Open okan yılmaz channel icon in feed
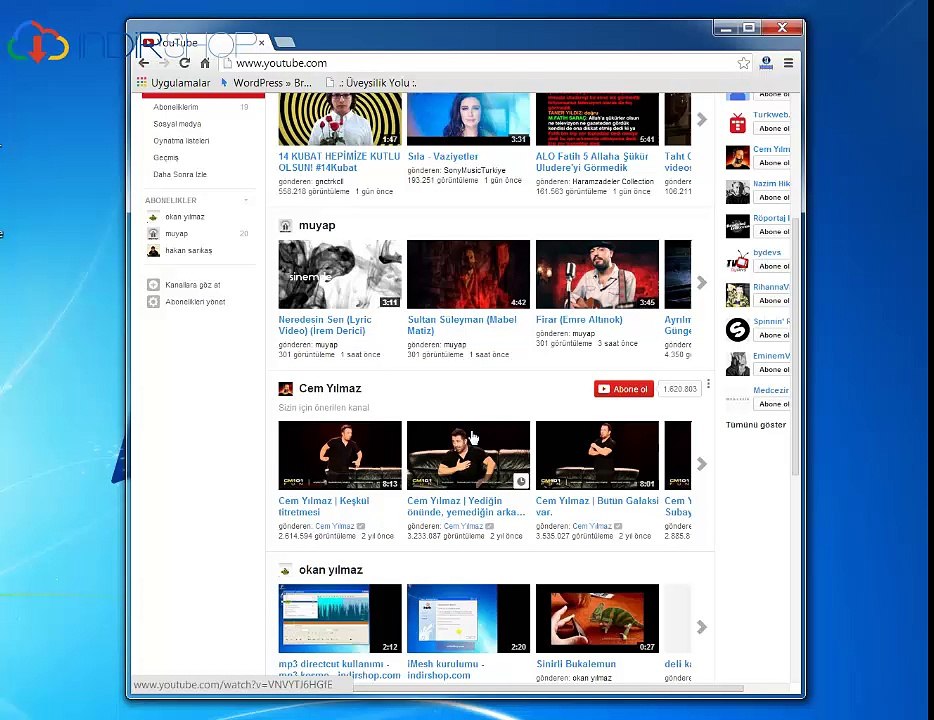The image size is (934, 720). [x=285, y=571]
